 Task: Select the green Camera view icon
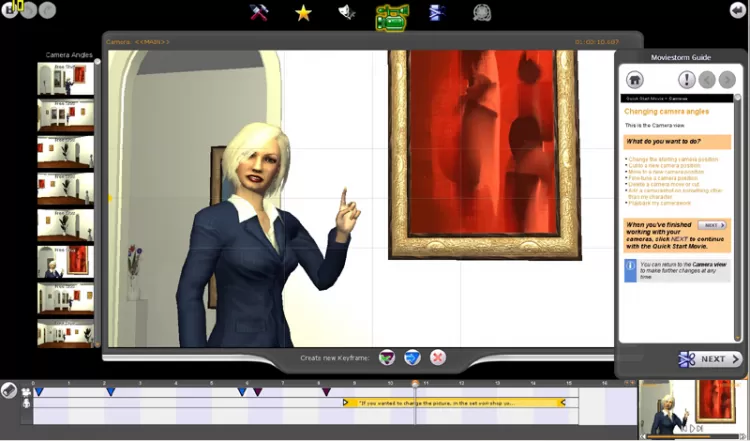pyautogui.click(x=392, y=18)
